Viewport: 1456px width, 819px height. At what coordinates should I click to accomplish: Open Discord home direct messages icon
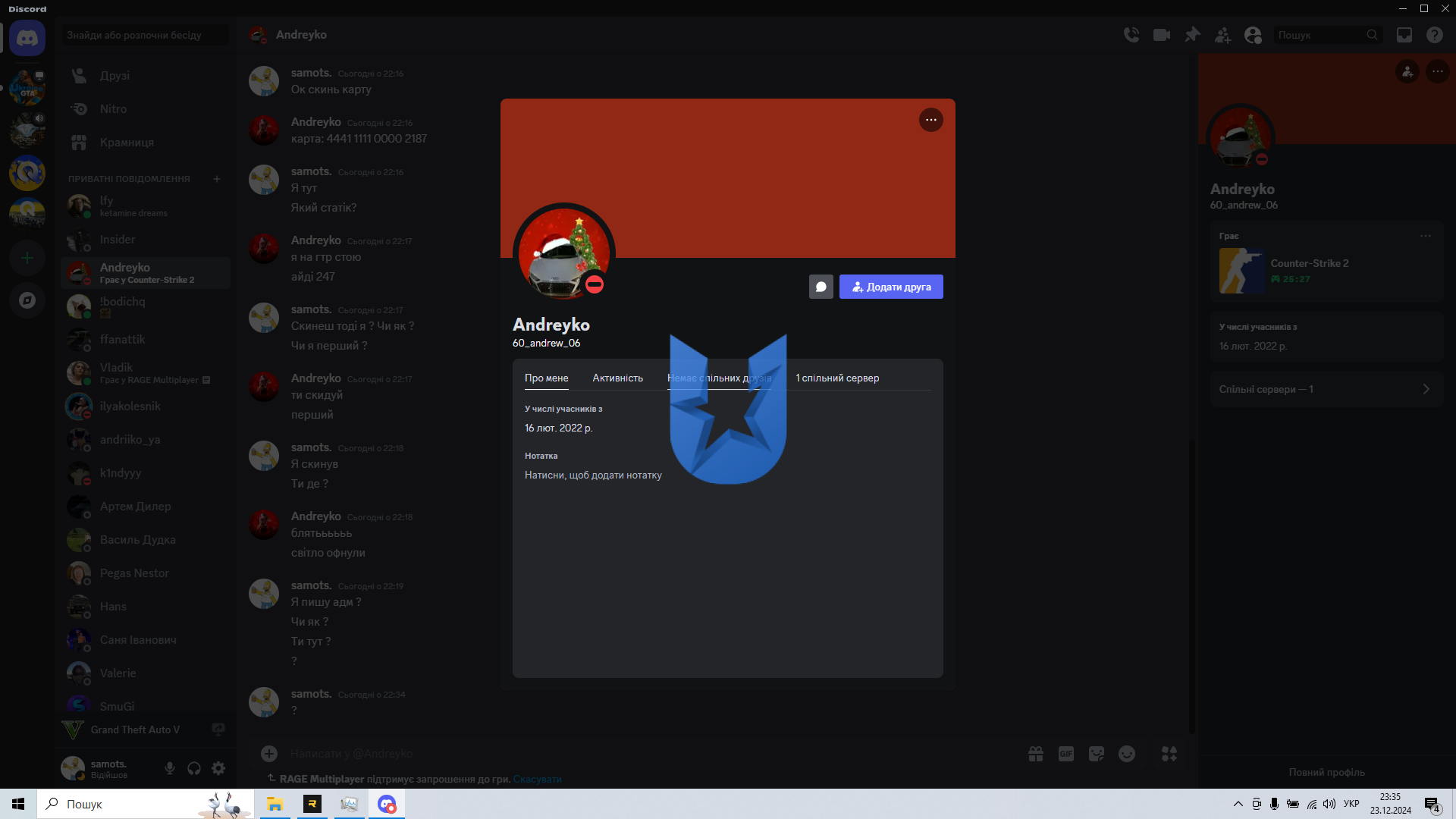point(27,38)
